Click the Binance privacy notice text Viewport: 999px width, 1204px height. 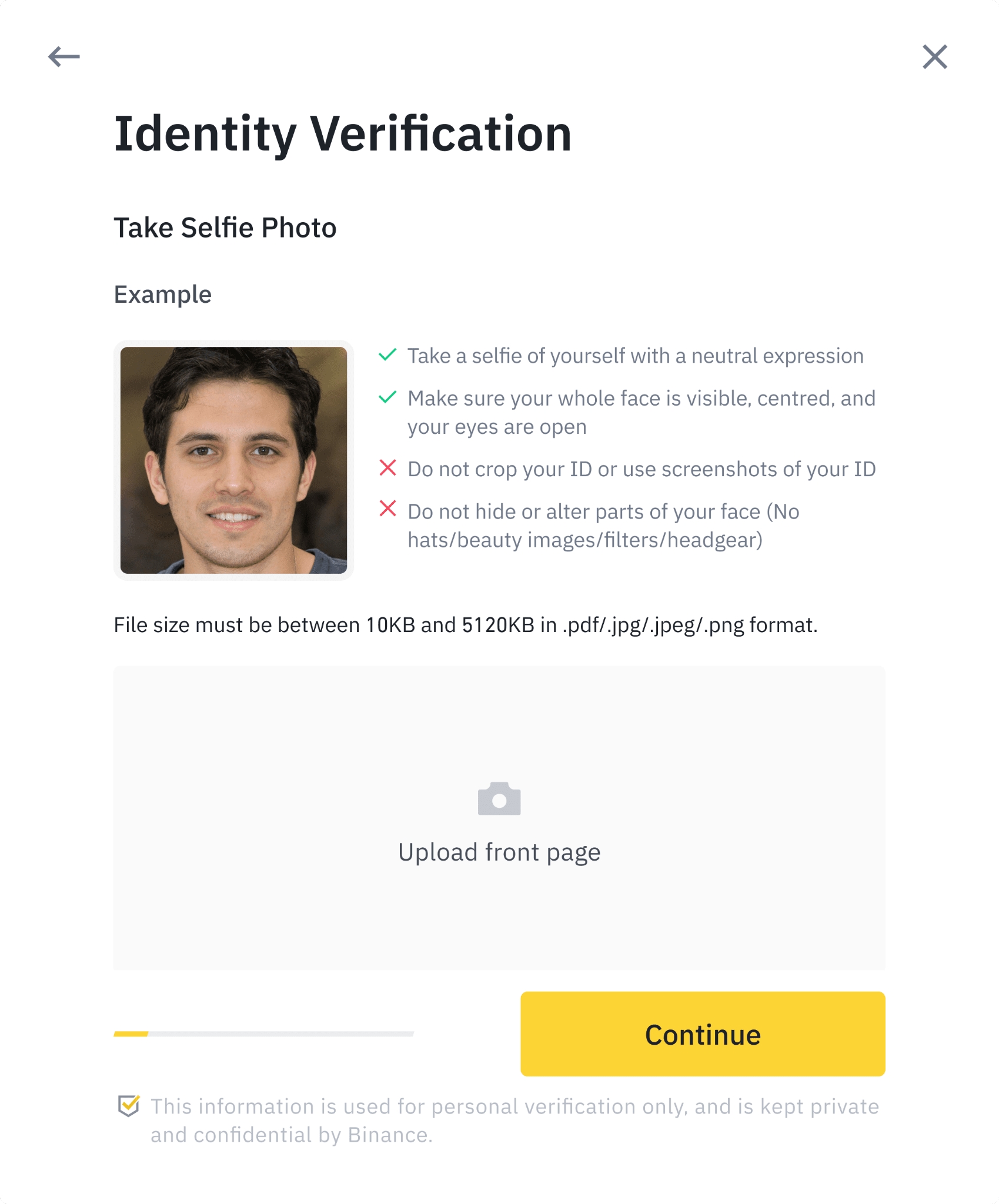[x=514, y=1120]
